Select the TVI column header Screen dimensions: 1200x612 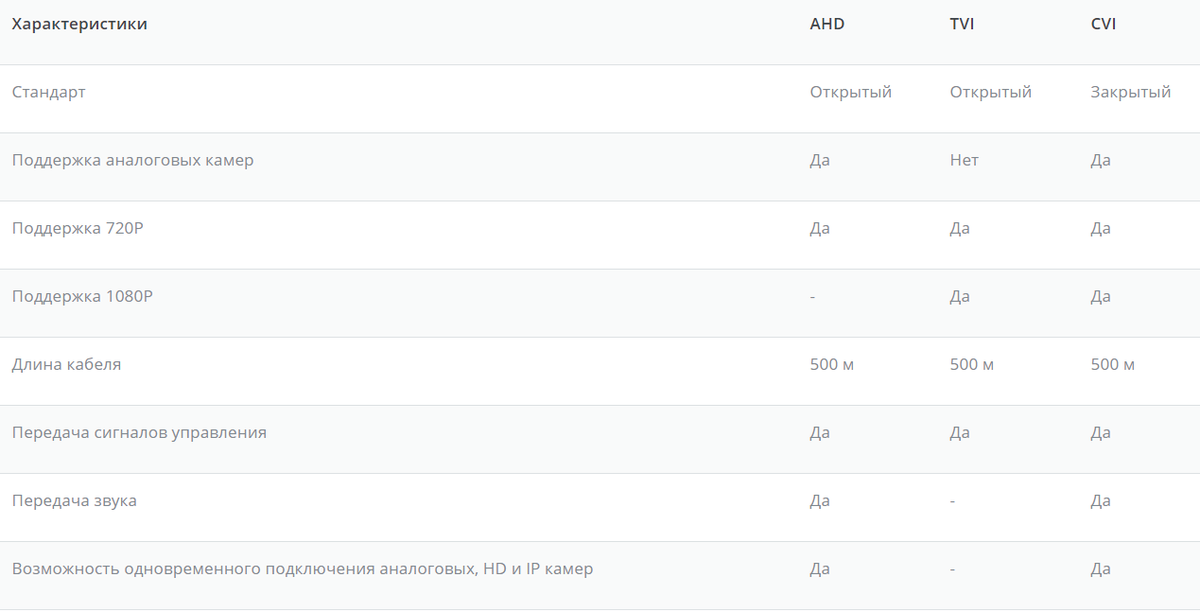click(x=962, y=24)
